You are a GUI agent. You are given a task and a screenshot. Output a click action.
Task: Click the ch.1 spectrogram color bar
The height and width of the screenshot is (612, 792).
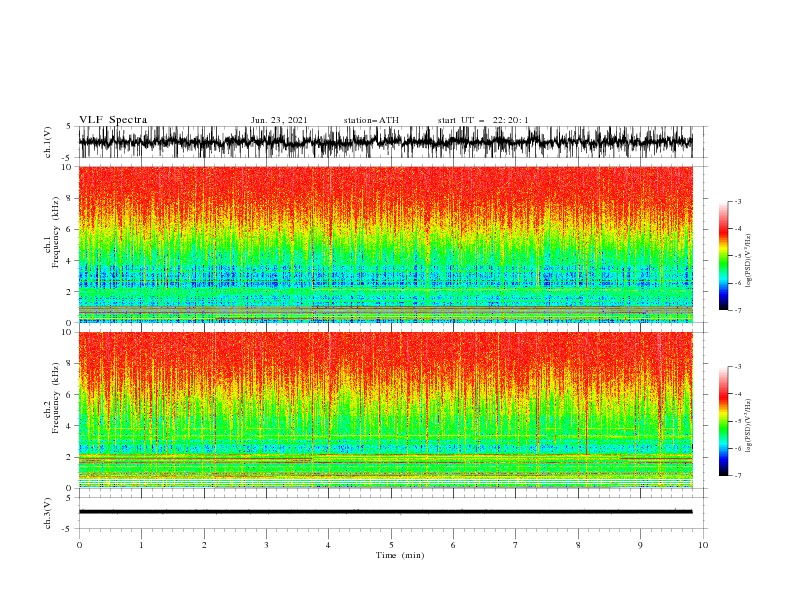coord(724,256)
